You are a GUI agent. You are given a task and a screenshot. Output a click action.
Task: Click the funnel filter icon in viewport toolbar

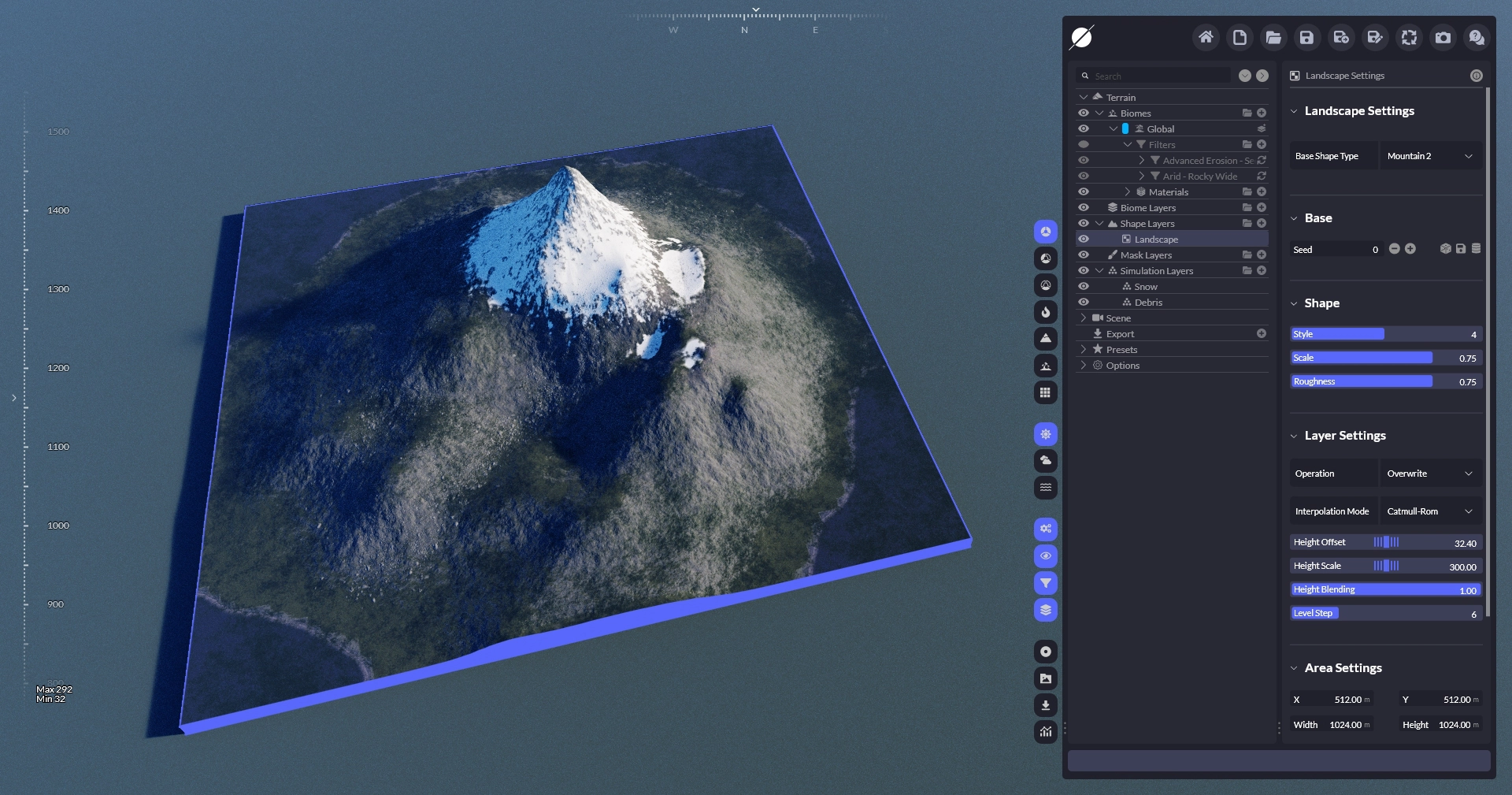[x=1045, y=583]
